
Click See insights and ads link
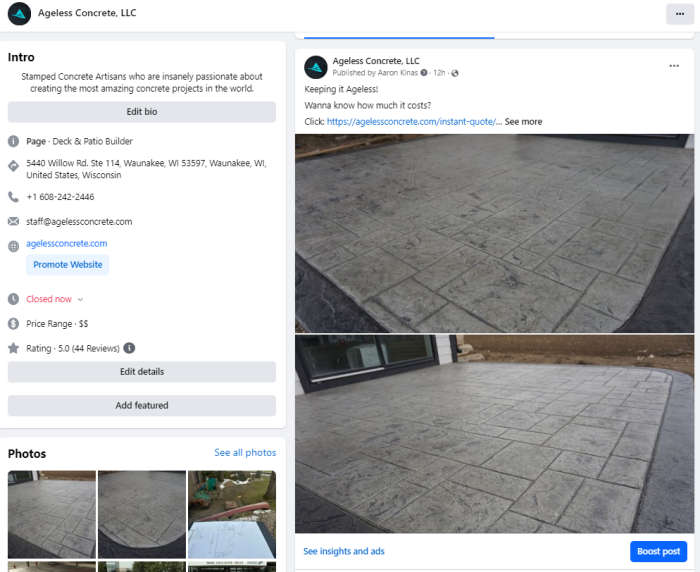point(344,551)
